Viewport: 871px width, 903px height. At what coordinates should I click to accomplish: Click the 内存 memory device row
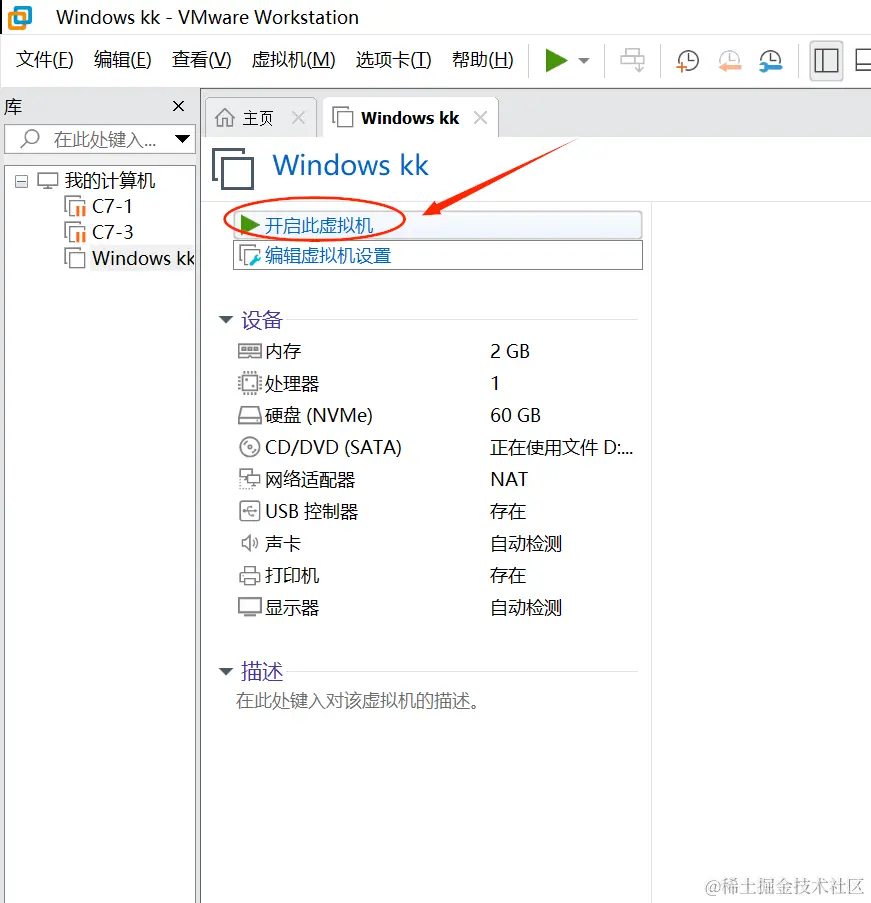[x=436, y=351]
